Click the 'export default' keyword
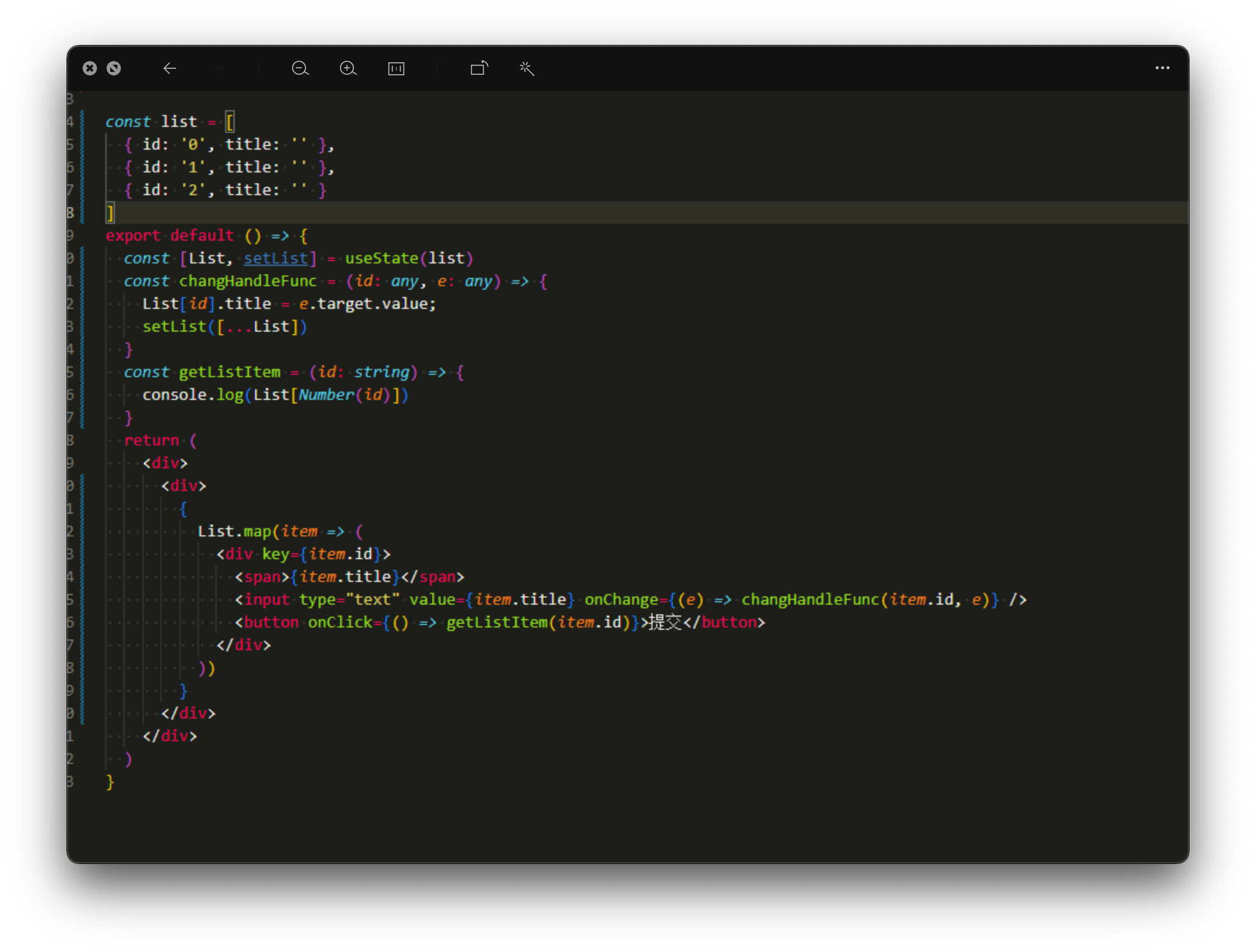Screen dimensions: 1256x952 [x=169, y=235]
